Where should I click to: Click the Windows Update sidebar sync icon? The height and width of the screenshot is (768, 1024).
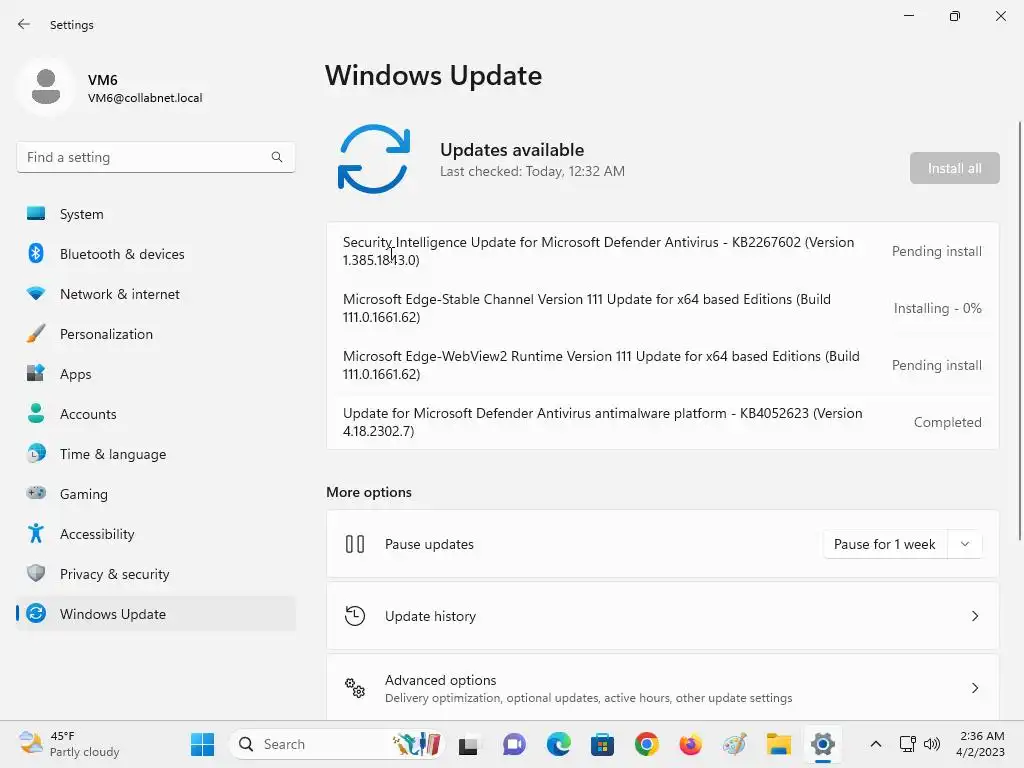pyautogui.click(x=36, y=613)
